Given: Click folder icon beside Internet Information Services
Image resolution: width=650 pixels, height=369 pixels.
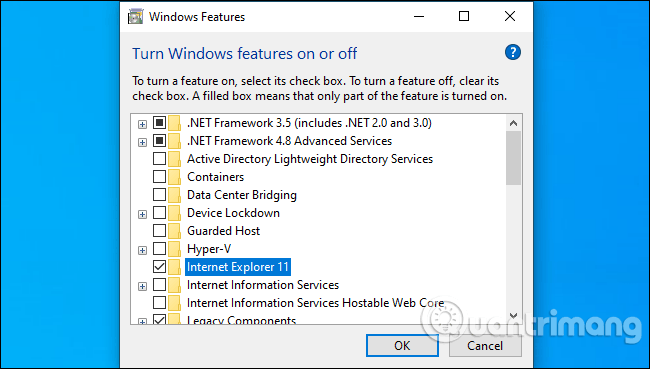Looking at the screenshot, I should pyautogui.click(x=175, y=285).
